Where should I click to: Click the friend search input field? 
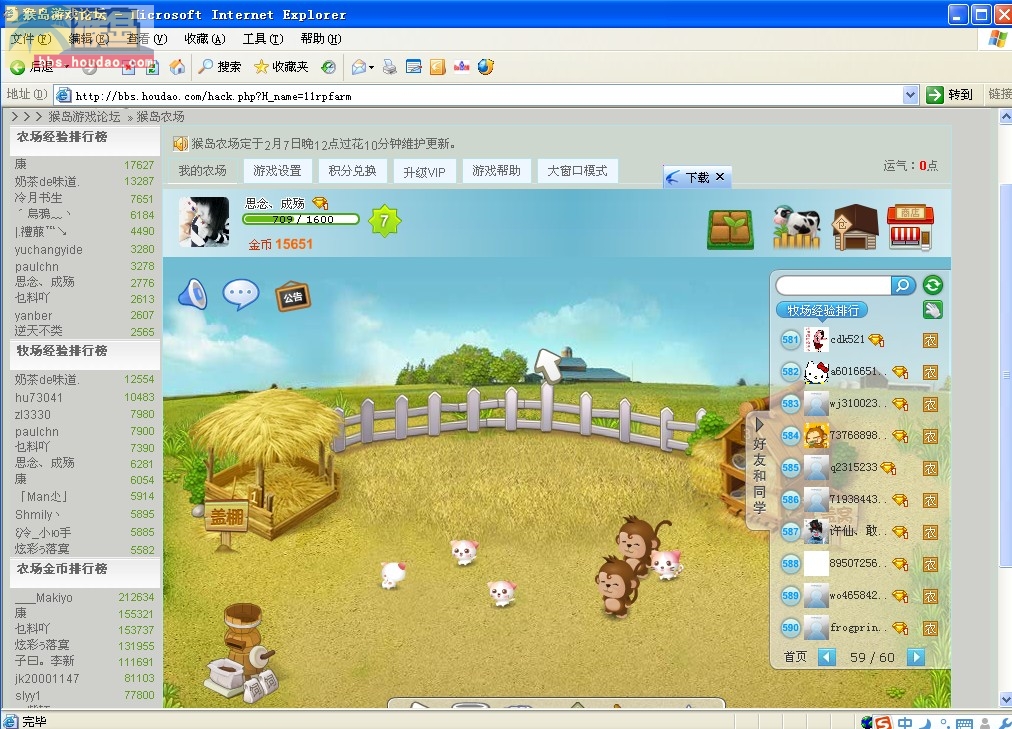click(x=833, y=285)
